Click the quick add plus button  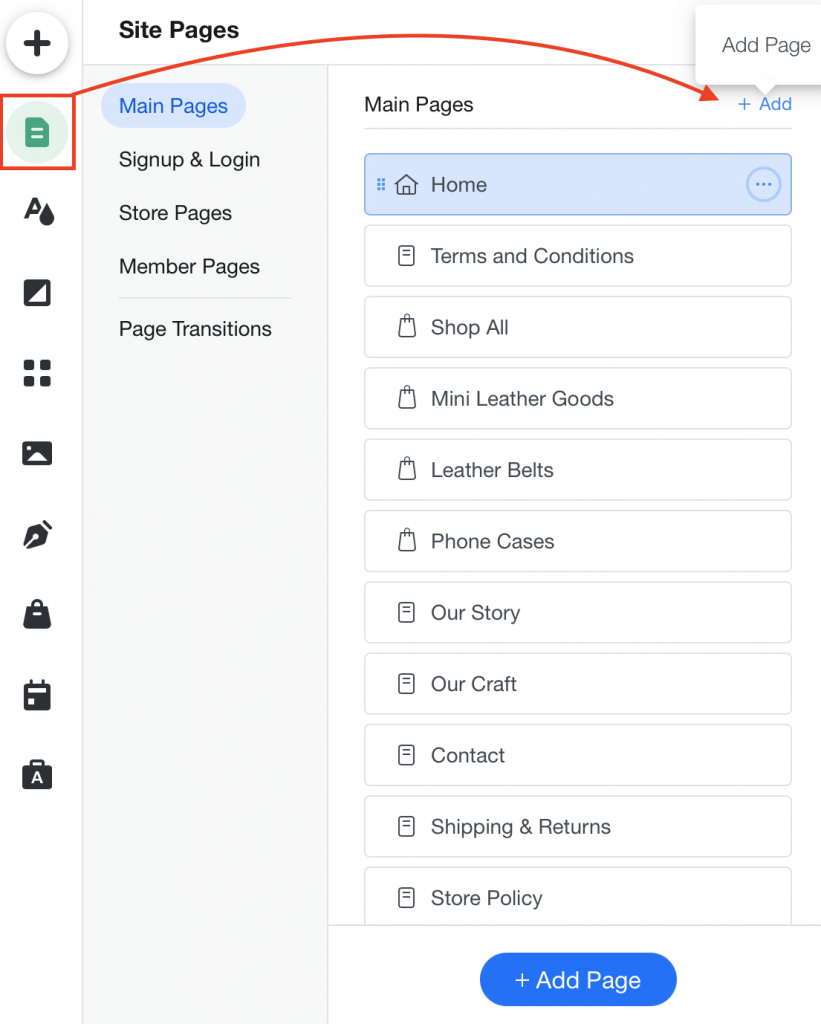37,43
